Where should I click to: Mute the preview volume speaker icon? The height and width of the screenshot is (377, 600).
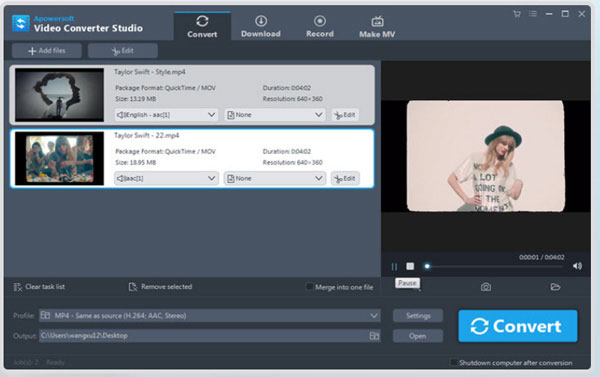(x=577, y=266)
